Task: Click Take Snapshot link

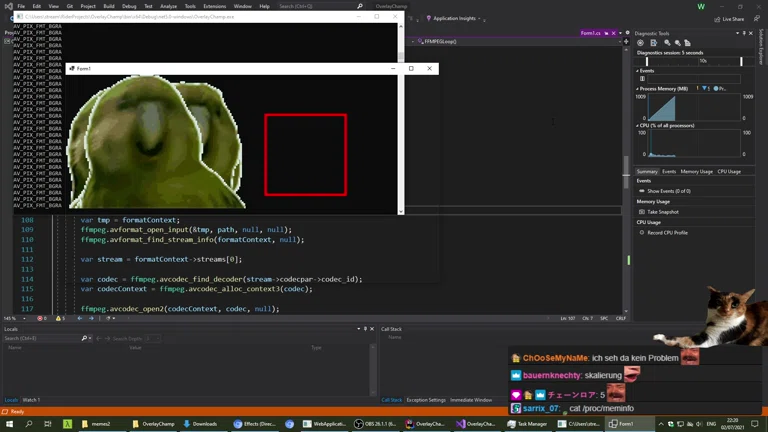Action: point(663,212)
